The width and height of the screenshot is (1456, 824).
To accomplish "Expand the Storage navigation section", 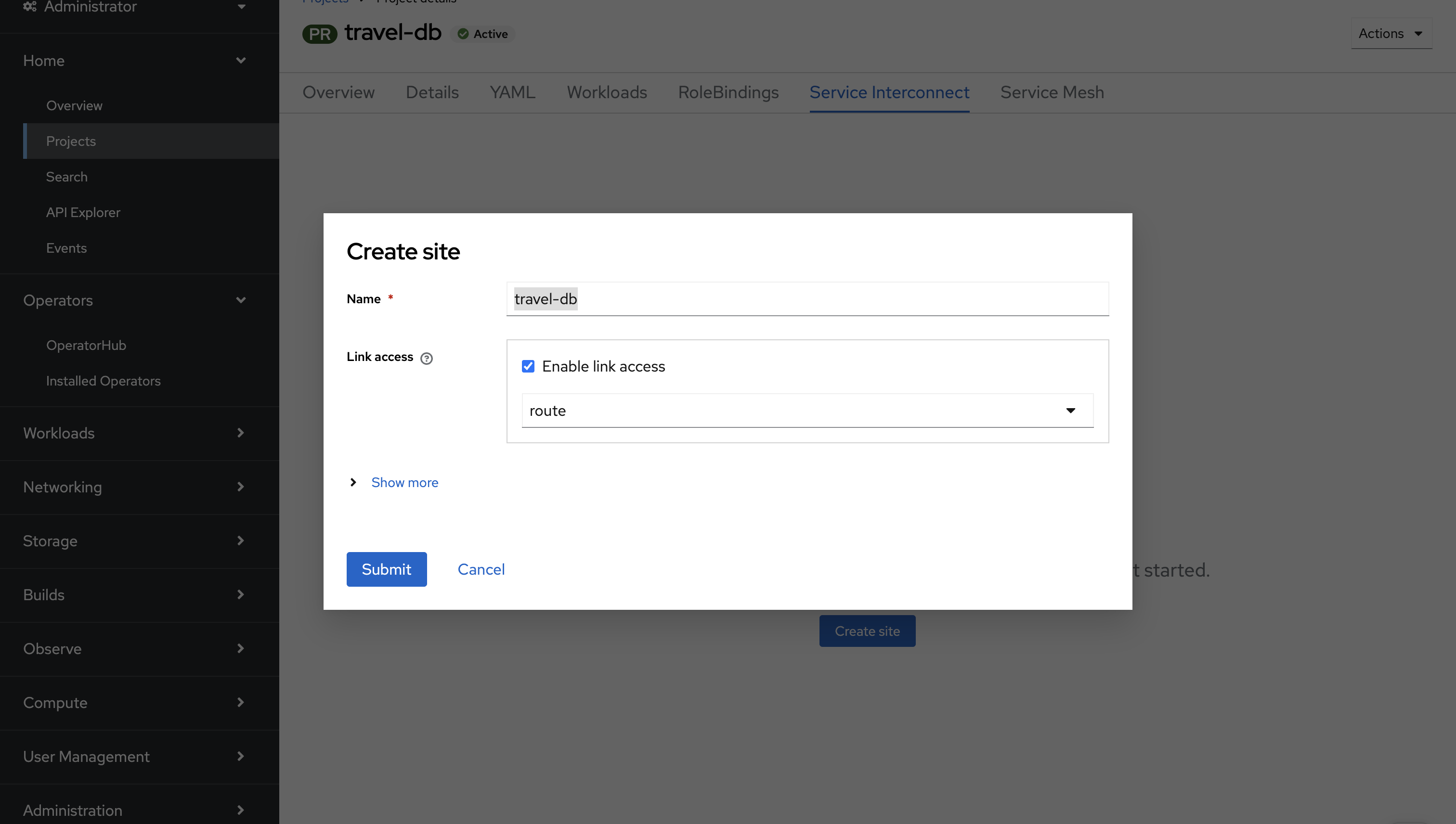I will coord(139,541).
